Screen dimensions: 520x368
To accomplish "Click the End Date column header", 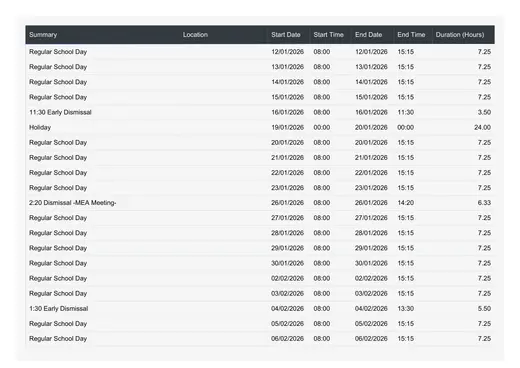I will [x=368, y=35].
